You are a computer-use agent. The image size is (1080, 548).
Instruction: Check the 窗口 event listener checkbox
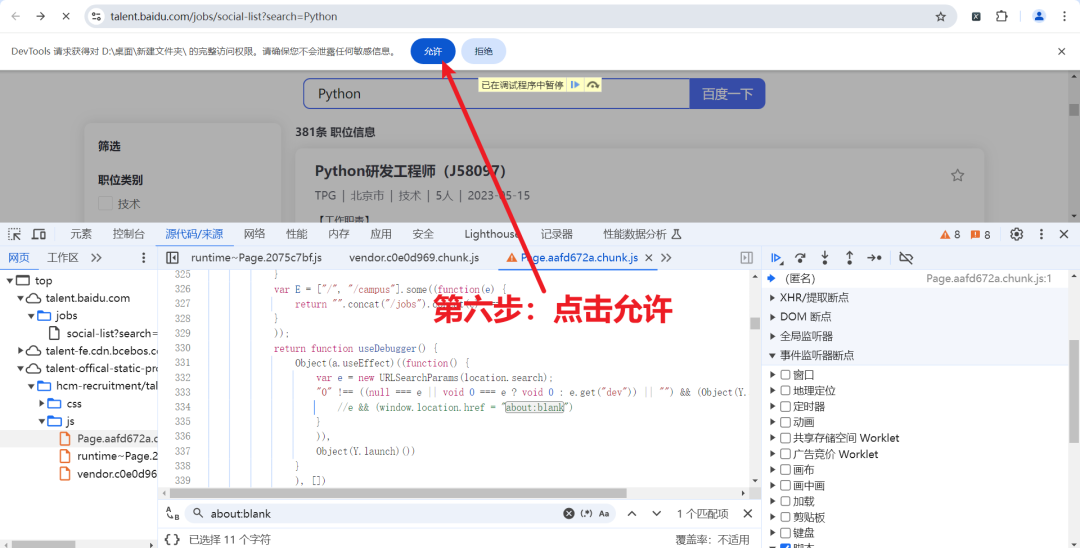(785, 375)
